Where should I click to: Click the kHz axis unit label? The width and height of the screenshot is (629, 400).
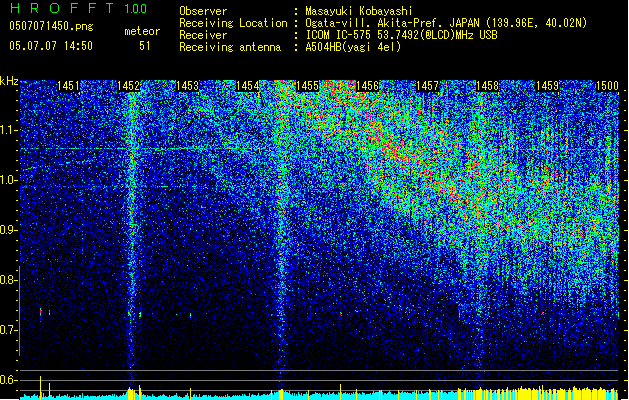pyautogui.click(x=9, y=81)
